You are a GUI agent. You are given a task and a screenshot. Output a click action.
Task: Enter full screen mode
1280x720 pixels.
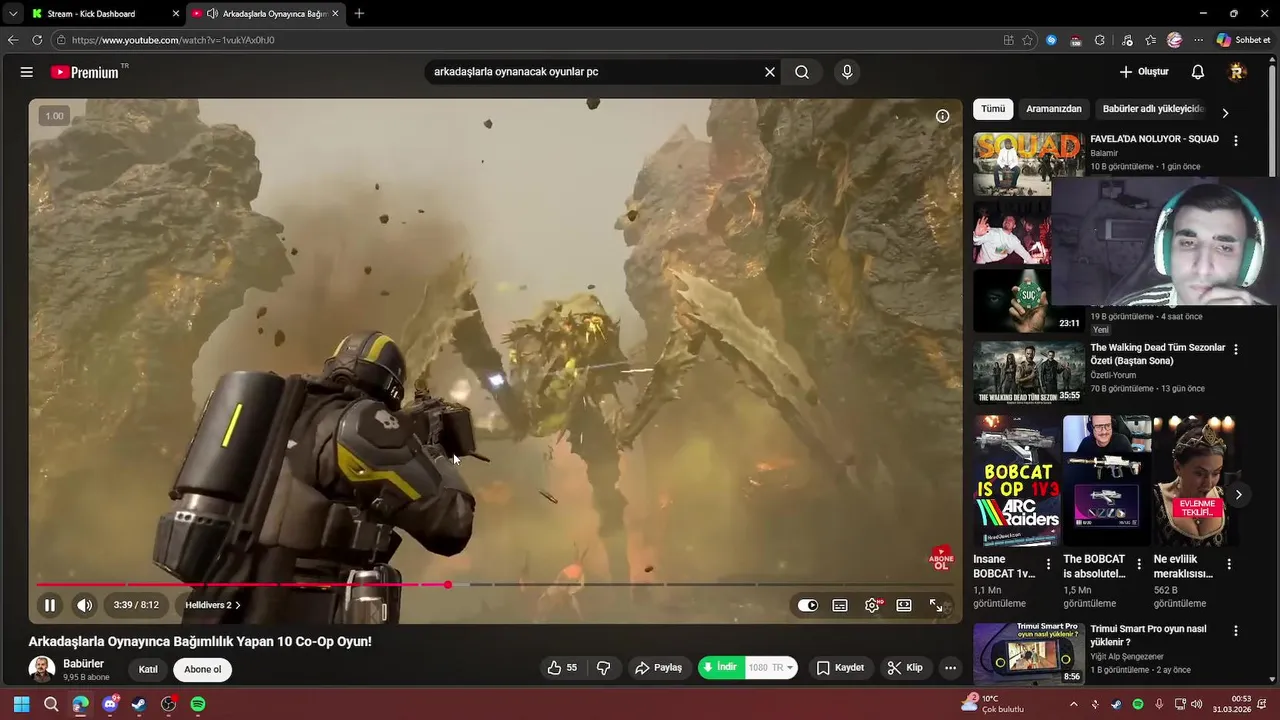point(936,605)
